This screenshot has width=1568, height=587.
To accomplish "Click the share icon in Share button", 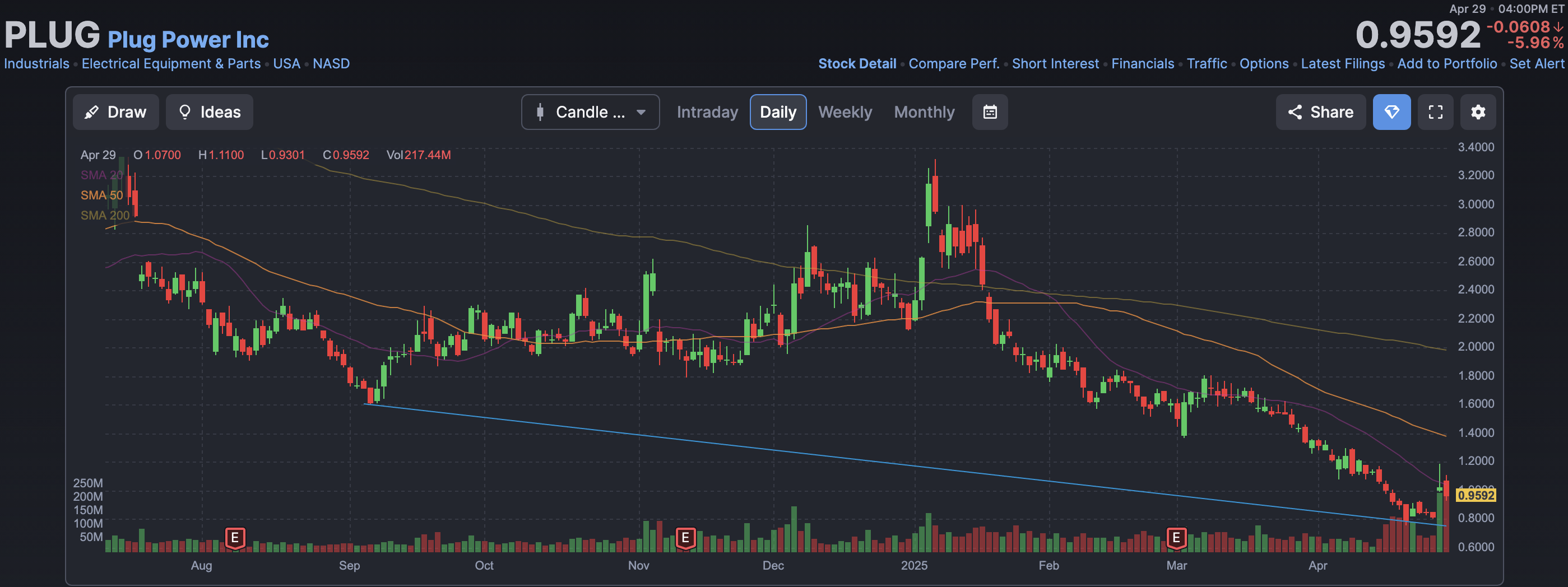I will tap(1295, 112).
